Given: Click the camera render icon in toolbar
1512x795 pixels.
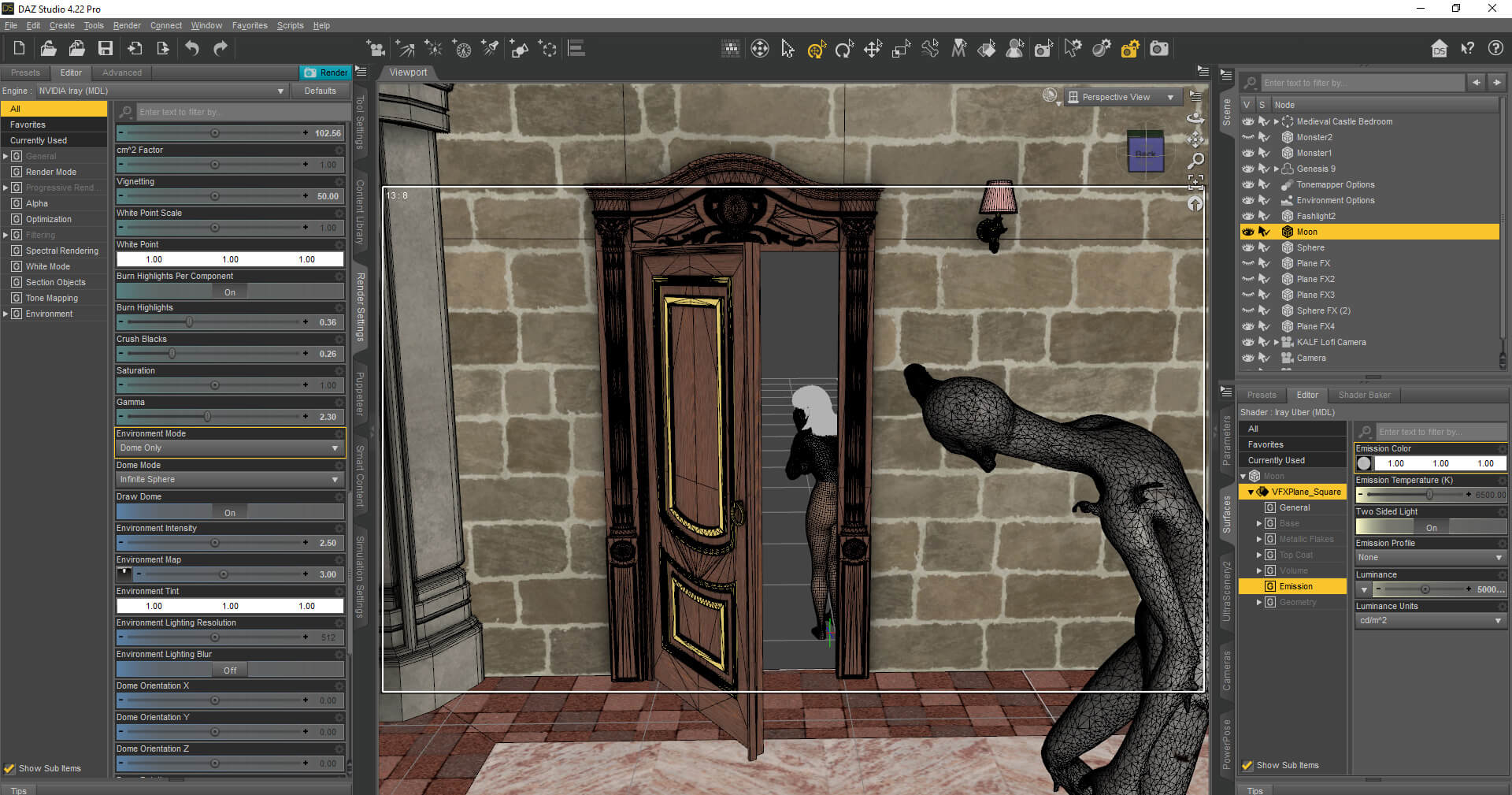Looking at the screenshot, I should (x=1159, y=49).
